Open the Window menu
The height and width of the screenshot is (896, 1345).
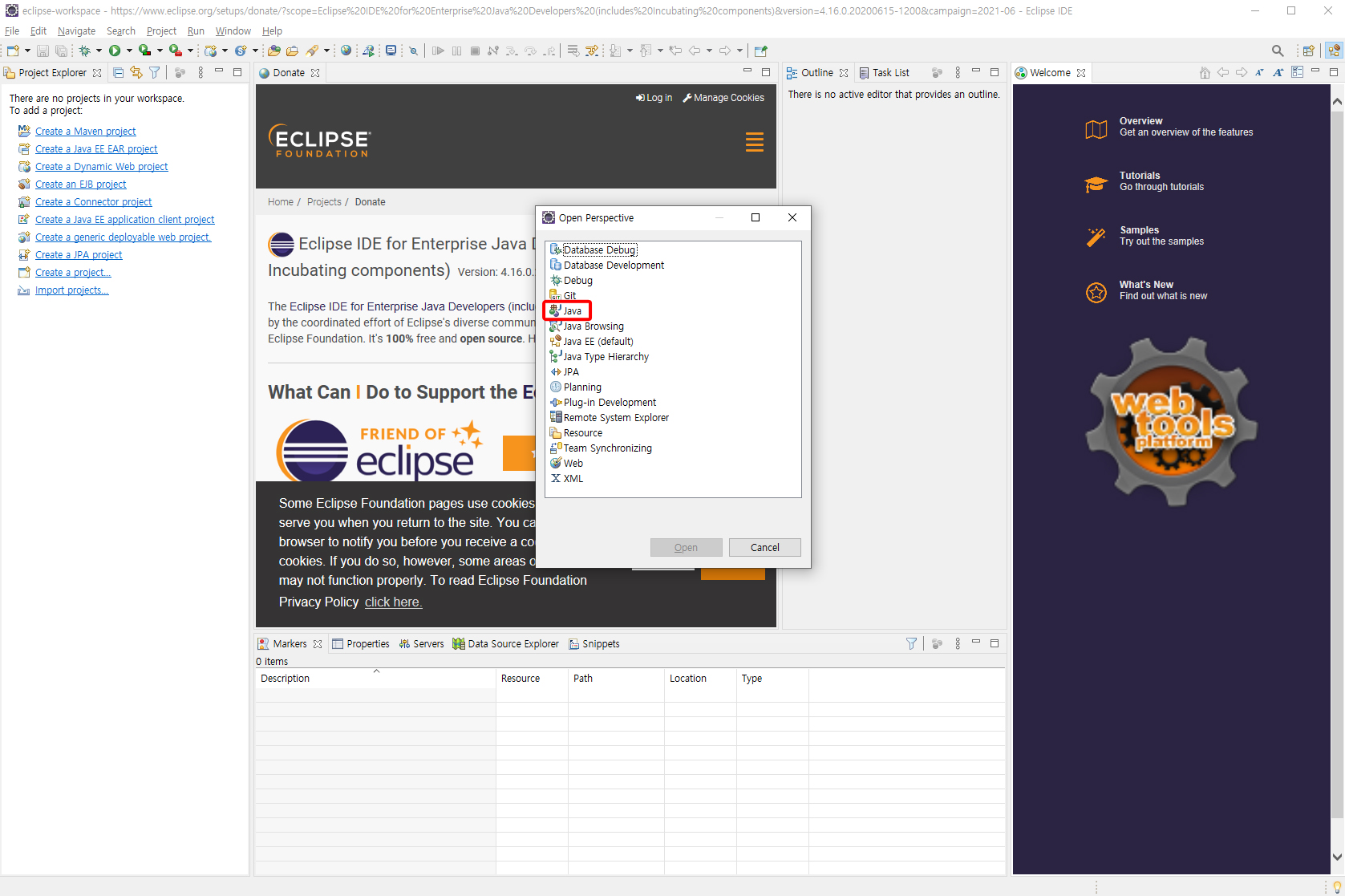point(233,30)
